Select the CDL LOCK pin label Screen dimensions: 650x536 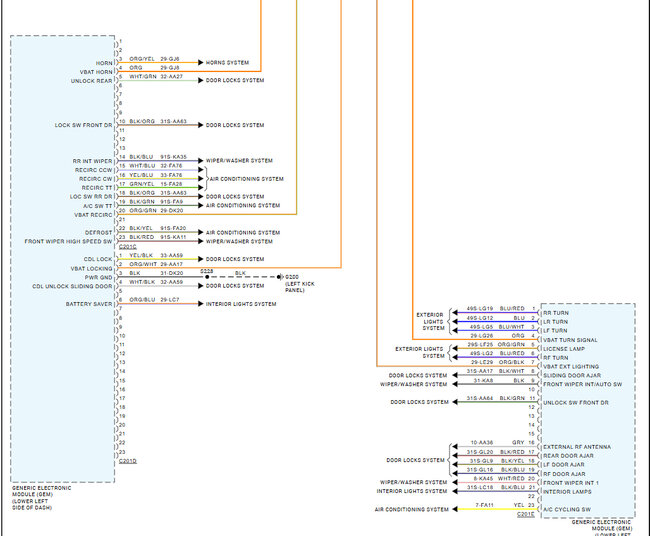point(98,259)
